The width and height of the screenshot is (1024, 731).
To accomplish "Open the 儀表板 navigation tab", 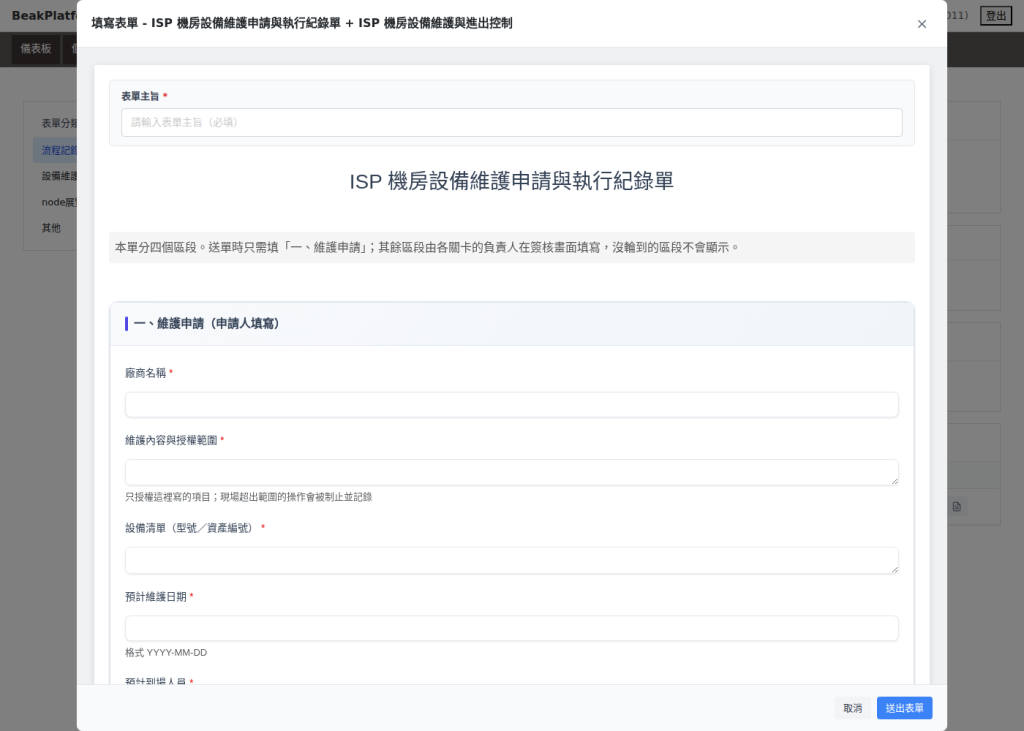I will (36, 49).
